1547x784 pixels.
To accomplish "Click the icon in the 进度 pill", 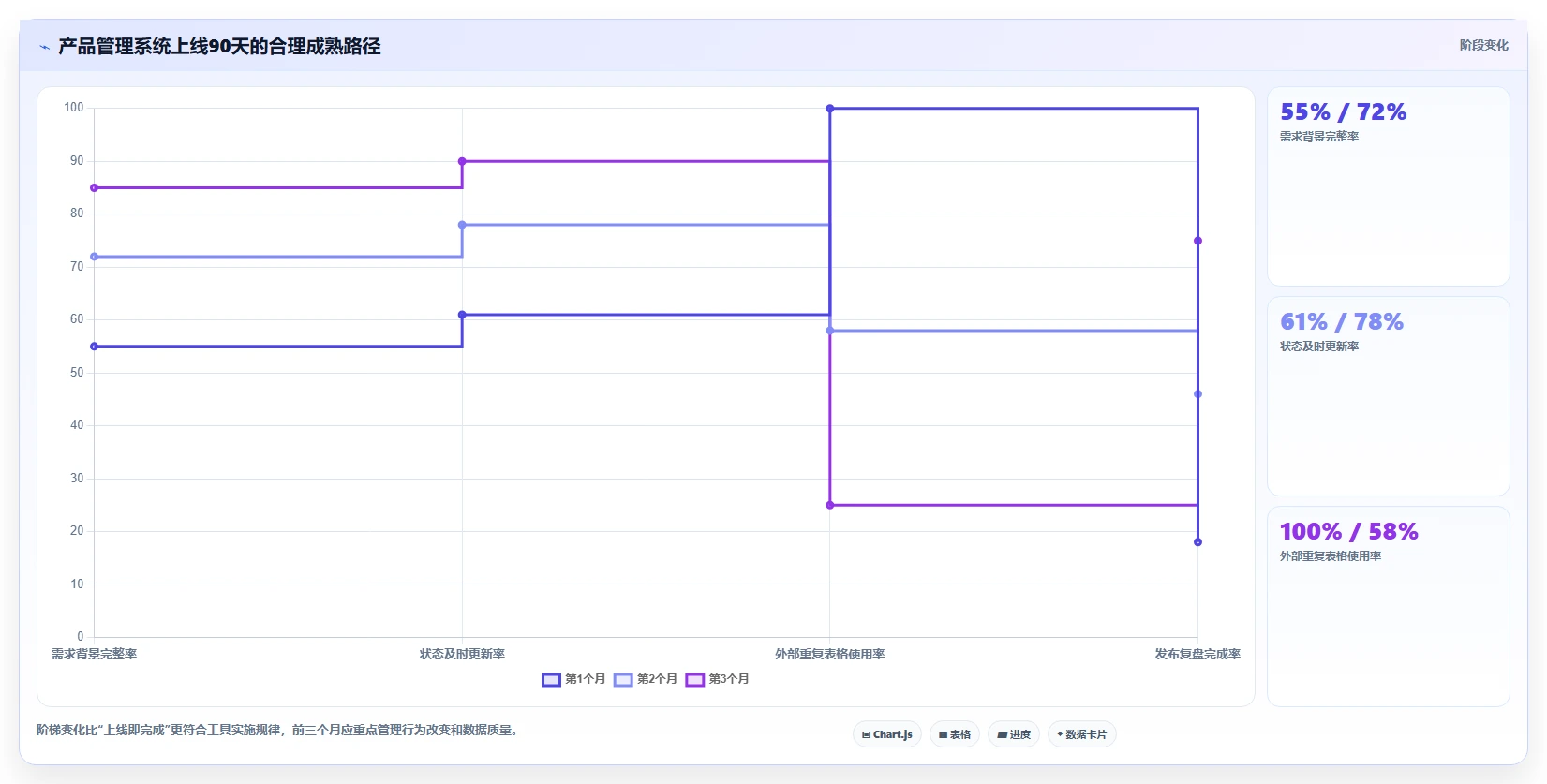I will [x=1003, y=735].
